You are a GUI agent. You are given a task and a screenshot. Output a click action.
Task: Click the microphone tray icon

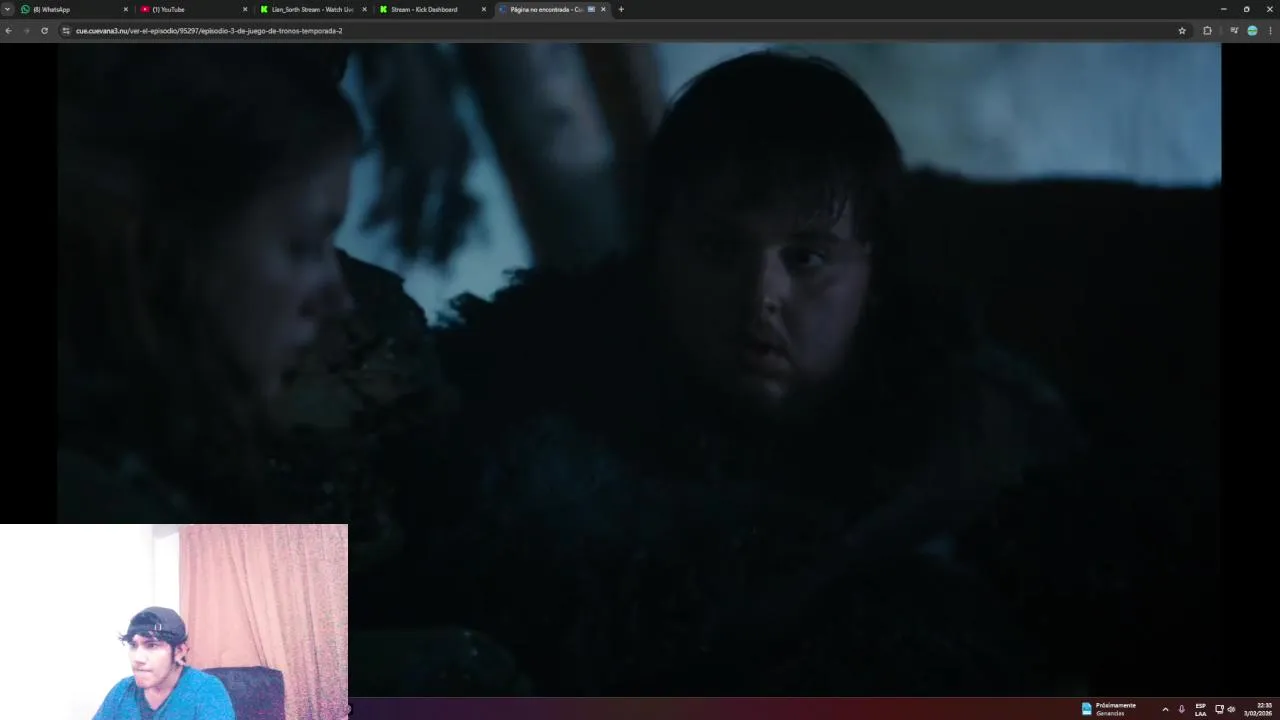pos(1182,709)
